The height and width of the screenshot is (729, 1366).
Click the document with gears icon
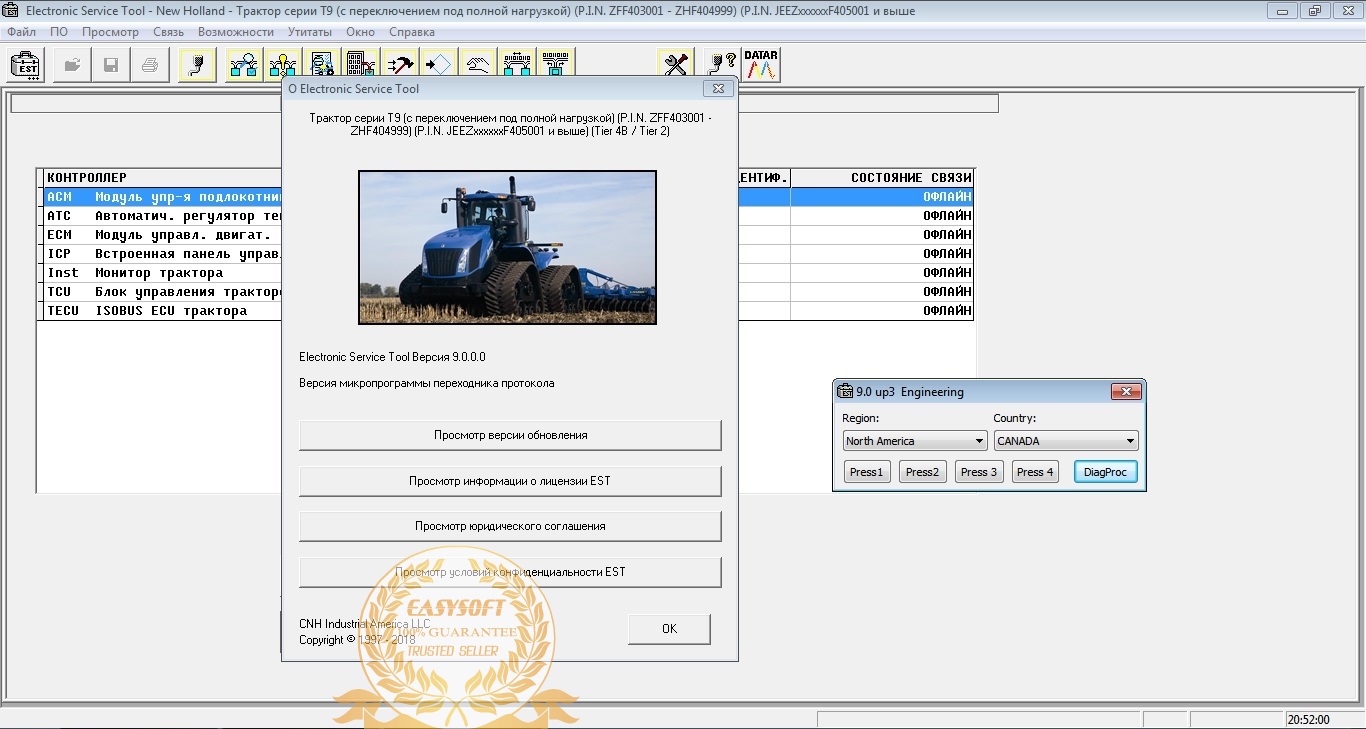click(x=322, y=65)
